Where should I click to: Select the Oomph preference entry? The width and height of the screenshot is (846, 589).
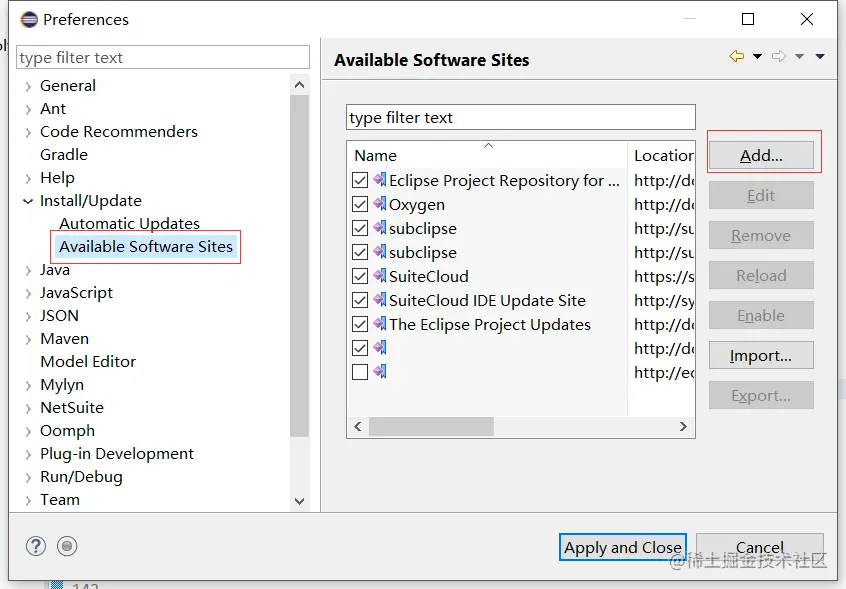pyautogui.click(x=67, y=431)
